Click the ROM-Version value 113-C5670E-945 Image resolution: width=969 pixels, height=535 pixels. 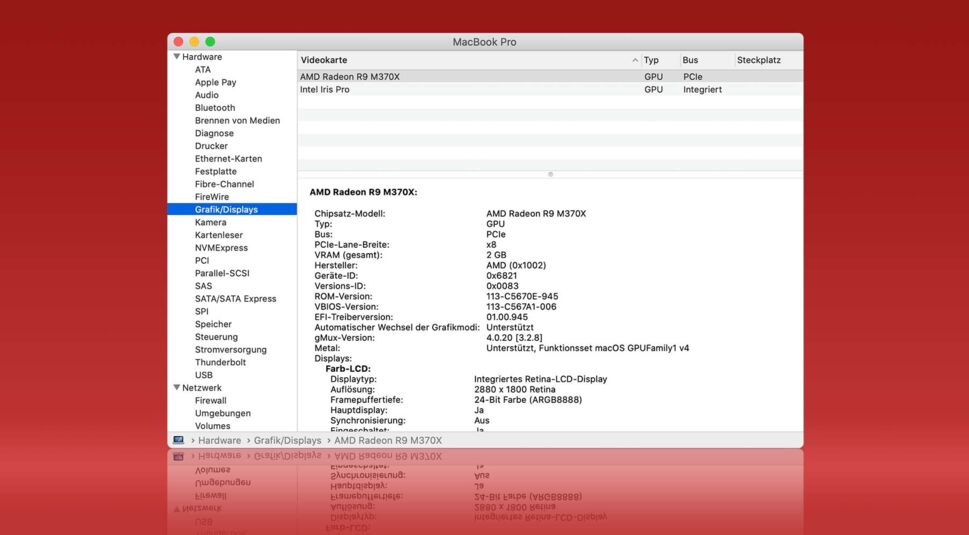522,297
